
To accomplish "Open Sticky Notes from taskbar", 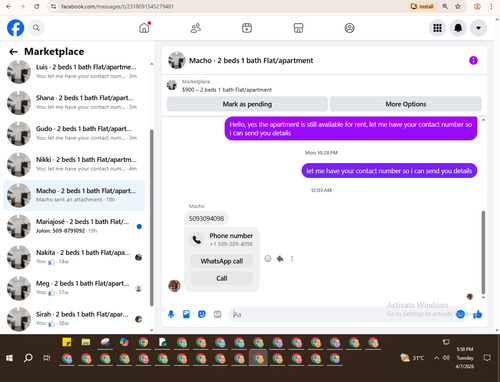I will click(67, 342).
